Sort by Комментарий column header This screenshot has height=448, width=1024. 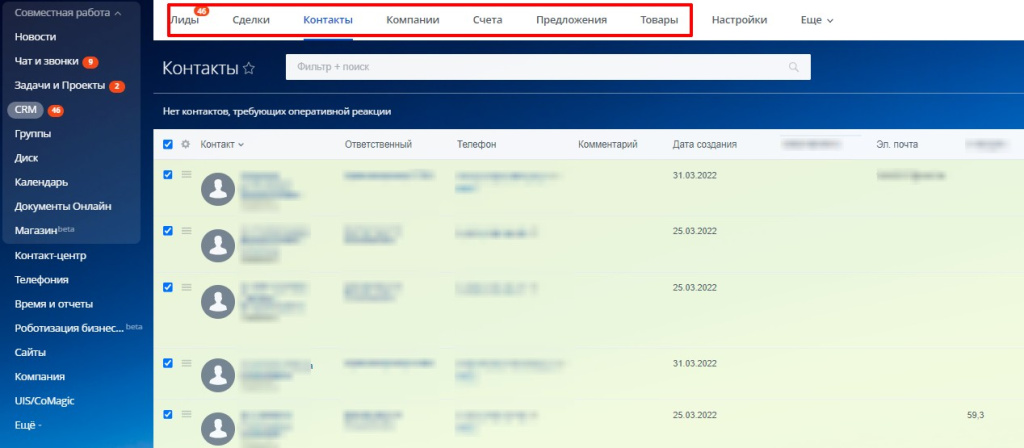(x=608, y=144)
